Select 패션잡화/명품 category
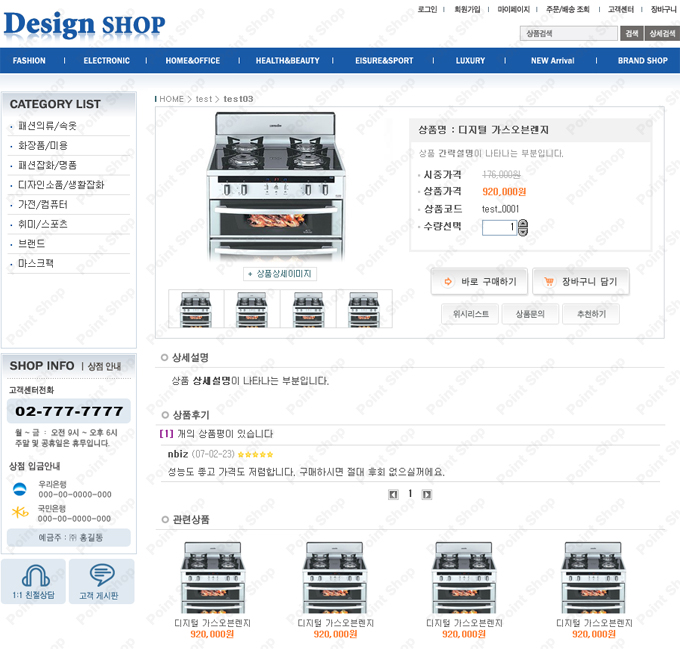 tap(47, 165)
